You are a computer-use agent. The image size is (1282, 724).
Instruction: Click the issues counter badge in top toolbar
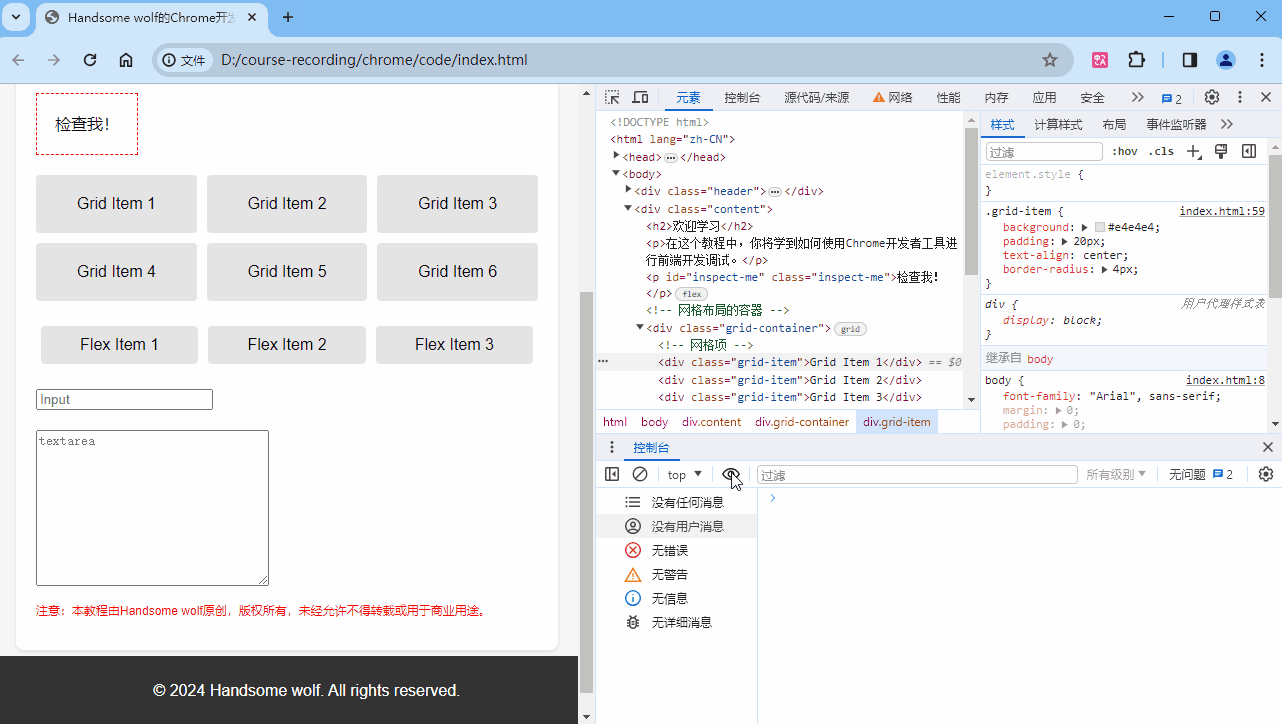[1172, 98]
